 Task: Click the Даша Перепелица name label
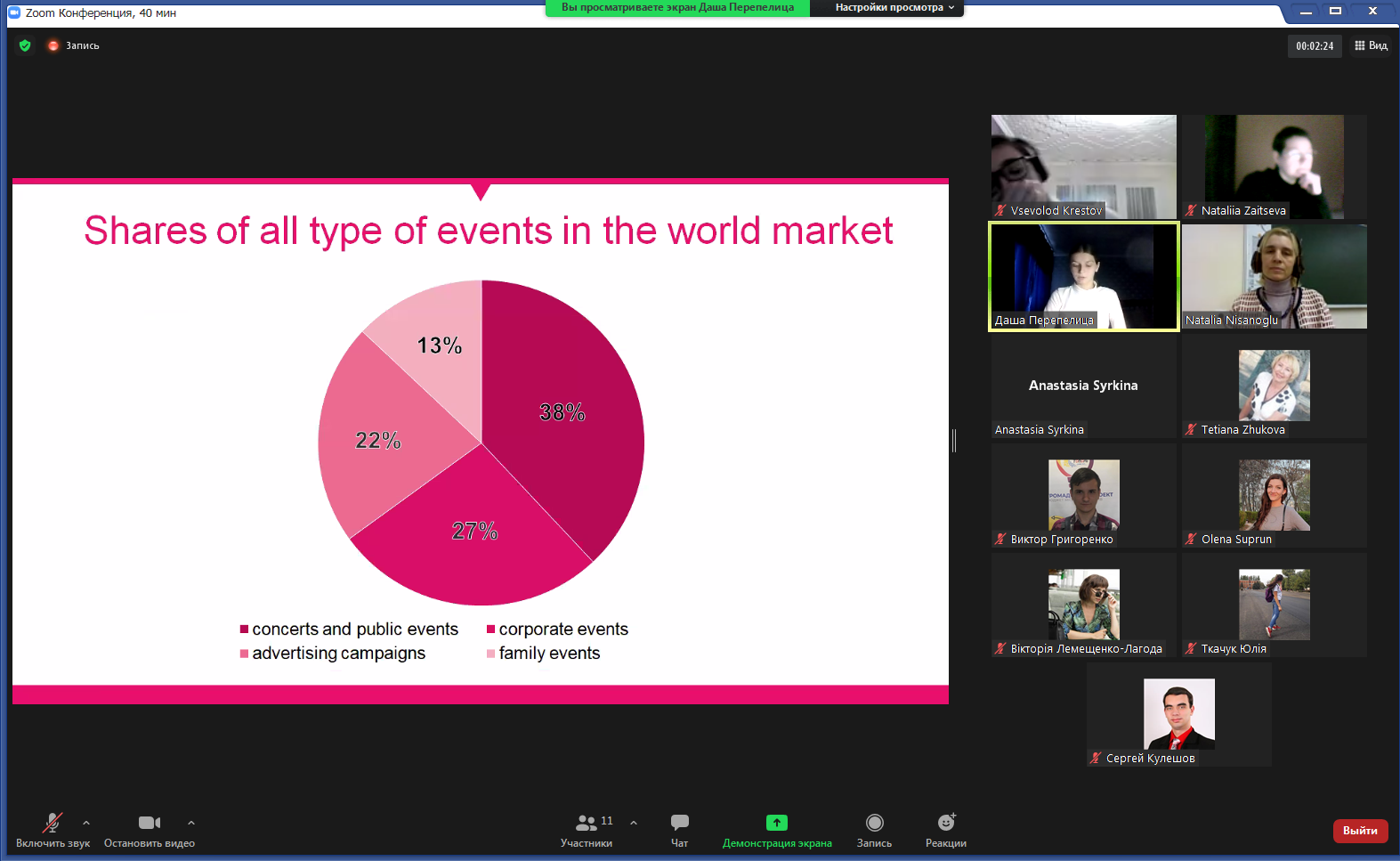1044,320
